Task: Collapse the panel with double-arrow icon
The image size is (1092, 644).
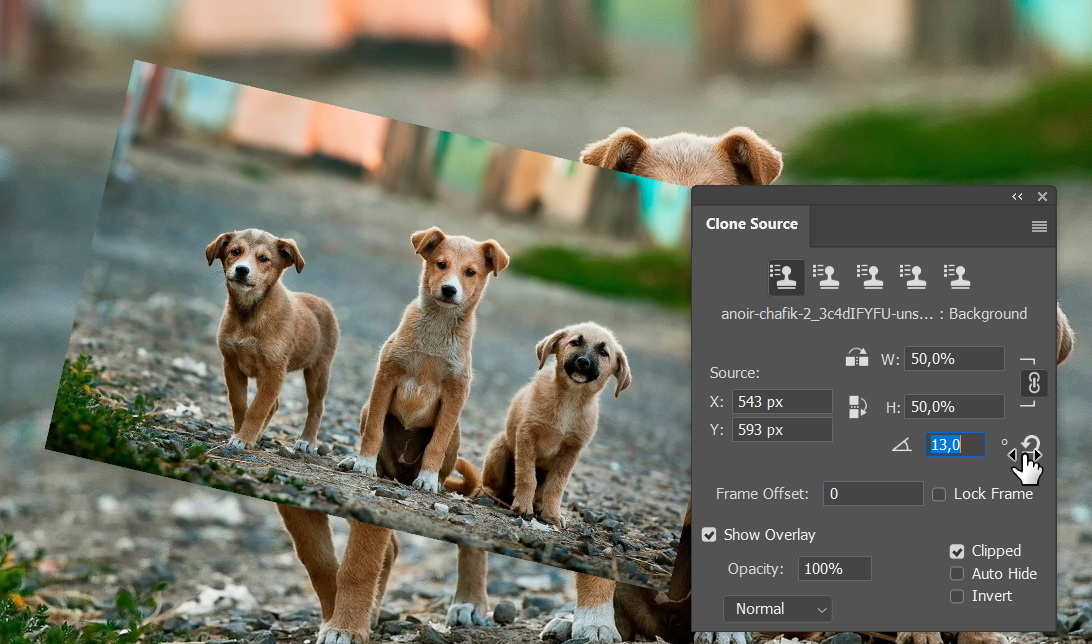Action: coord(1017,197)
